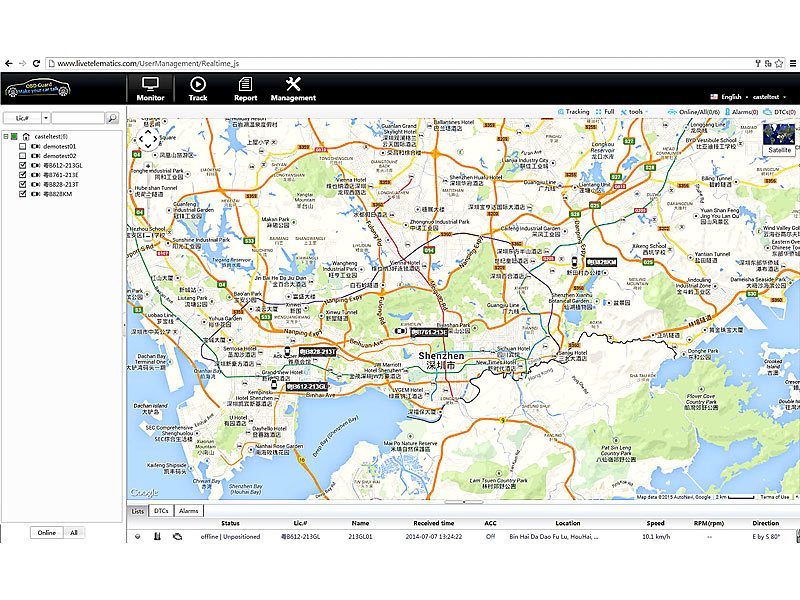
Task: Sort list by Speed column header
Action: click(x=656, y=523)
